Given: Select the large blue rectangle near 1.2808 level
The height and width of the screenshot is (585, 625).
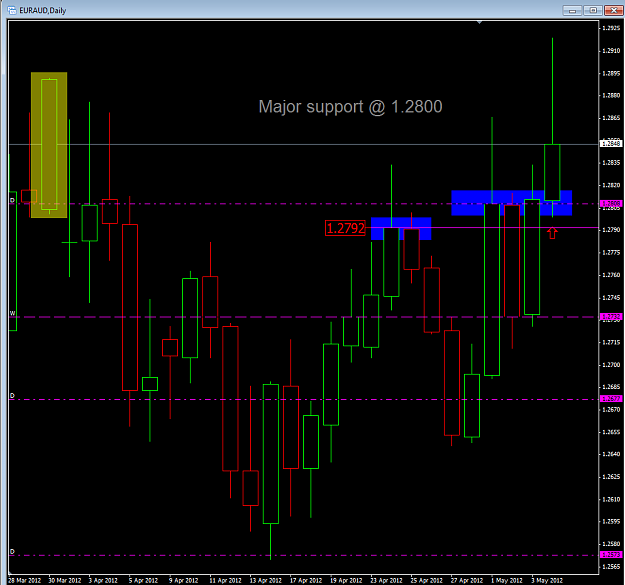Looking at the screenshot, I should pos(512,203).
